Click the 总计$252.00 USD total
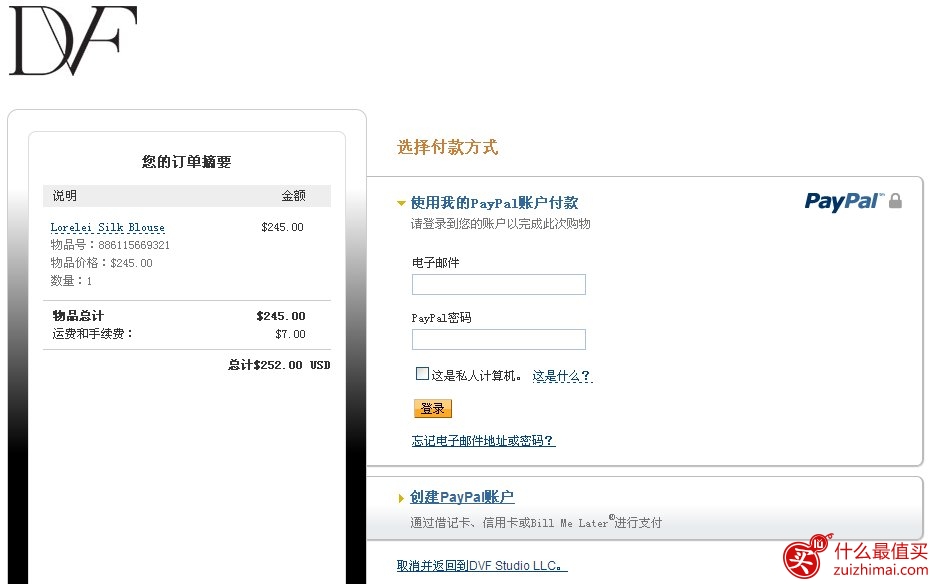Viewport: 937px width, 584px height. (x=279, y=365)
